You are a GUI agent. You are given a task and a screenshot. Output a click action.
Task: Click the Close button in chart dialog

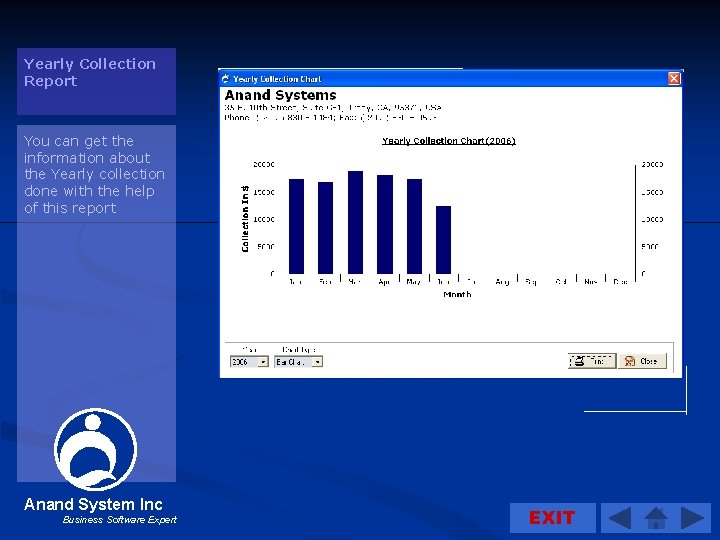(x=642, y=361)
